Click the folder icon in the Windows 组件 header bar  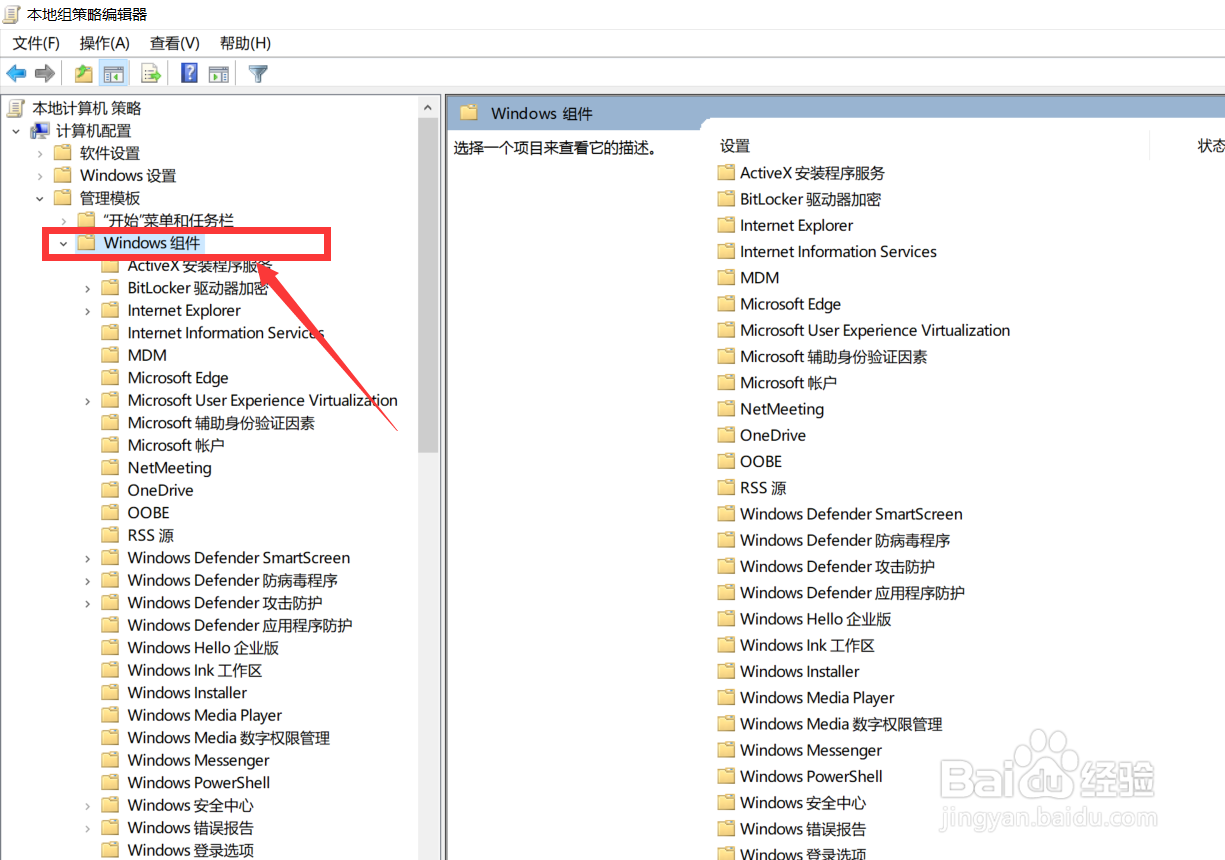[x=469, y=113]
